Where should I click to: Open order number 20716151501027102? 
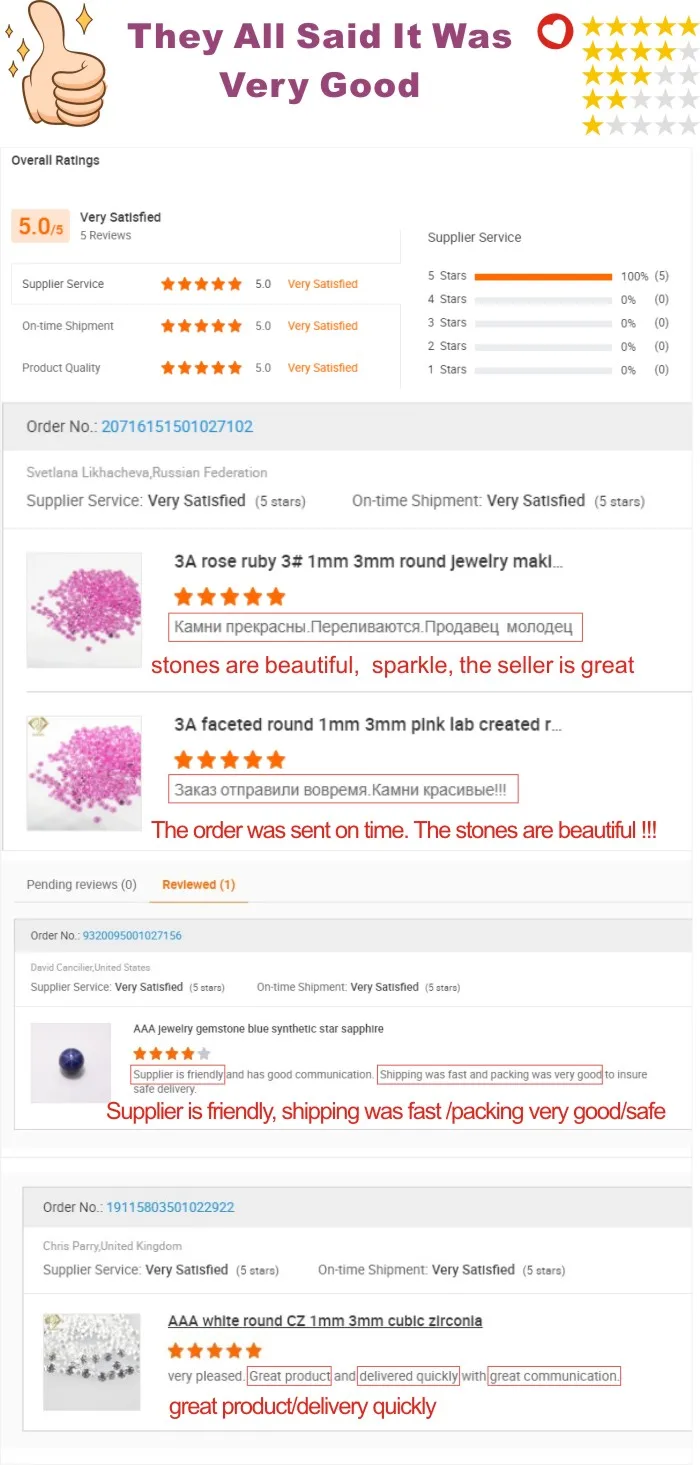[177, 426]
